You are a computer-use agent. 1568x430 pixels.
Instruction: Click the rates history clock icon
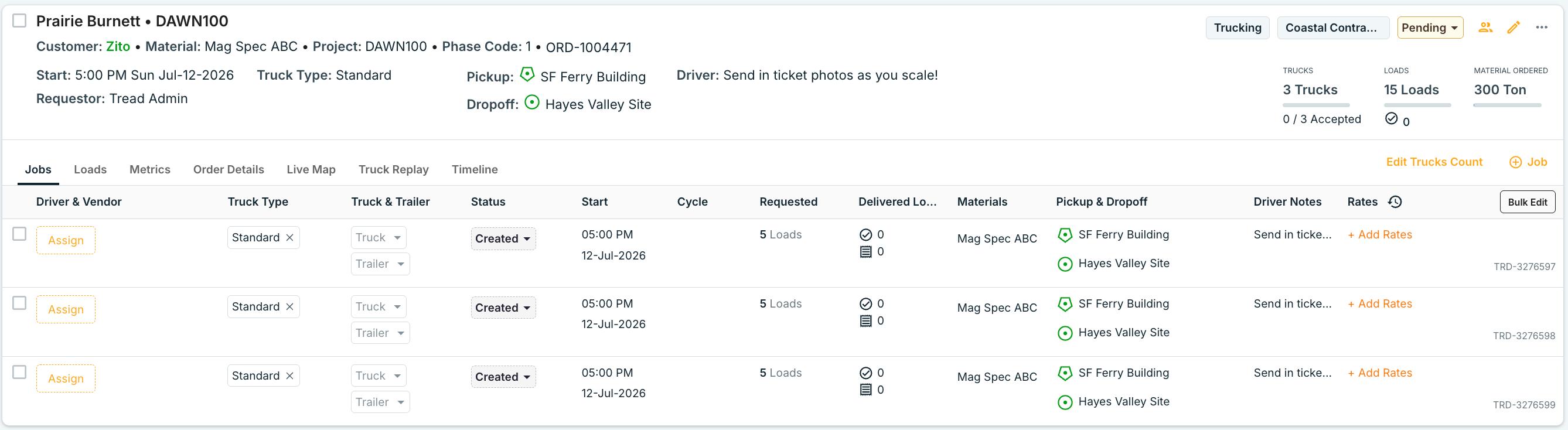1395,202
